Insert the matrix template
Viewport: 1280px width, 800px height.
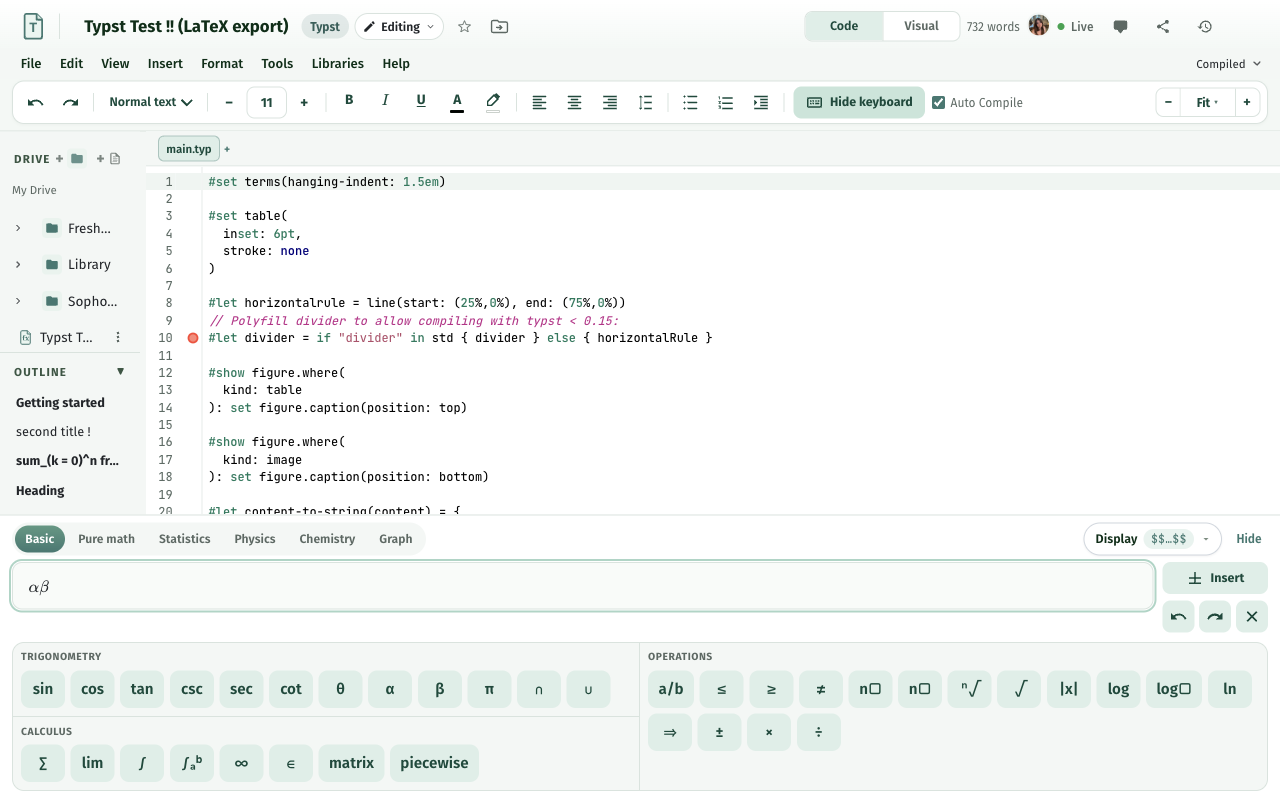352,763
